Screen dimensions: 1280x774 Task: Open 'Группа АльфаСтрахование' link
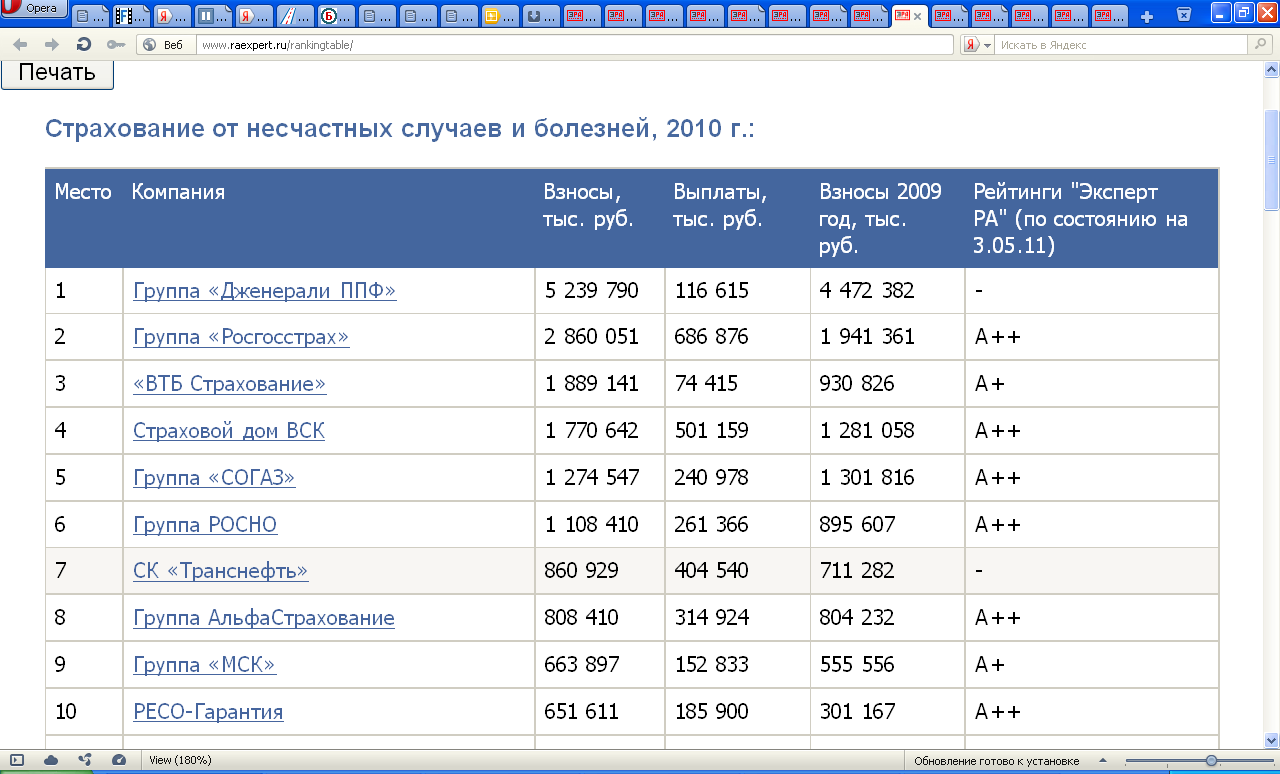coord(264,618)
